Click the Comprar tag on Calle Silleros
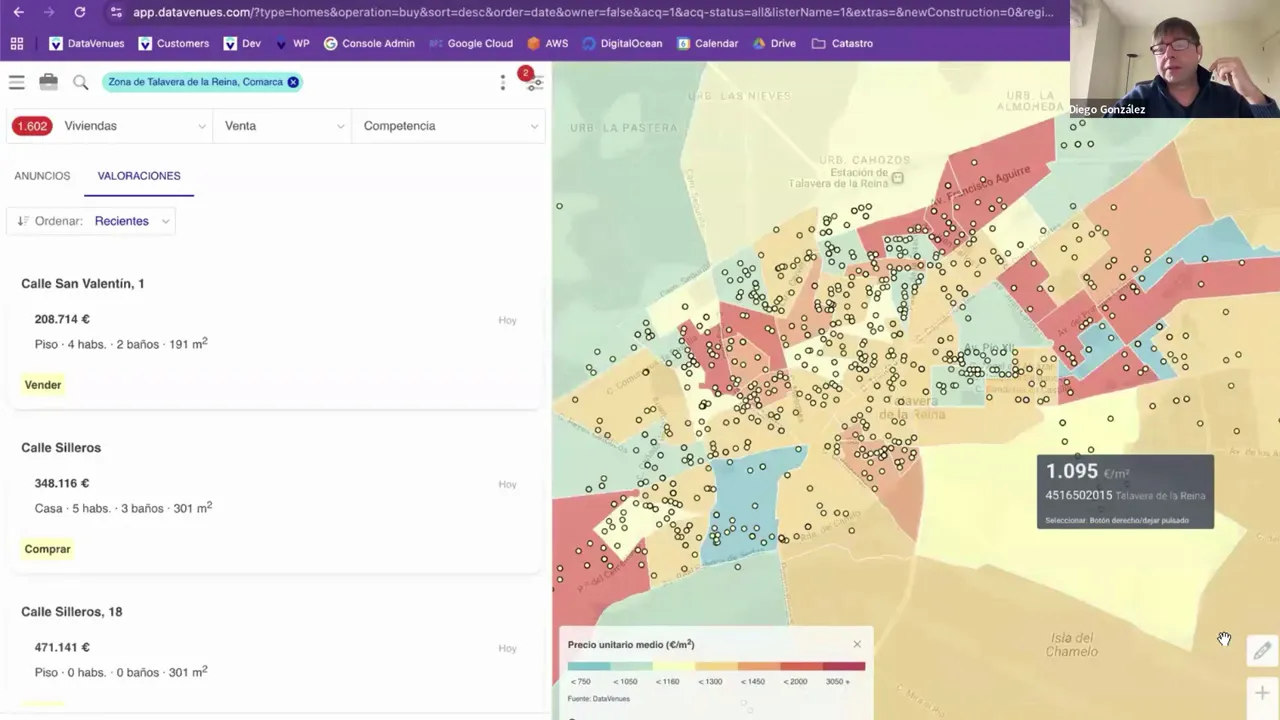This screenshot has height=720, width=1280. [47, 549]
